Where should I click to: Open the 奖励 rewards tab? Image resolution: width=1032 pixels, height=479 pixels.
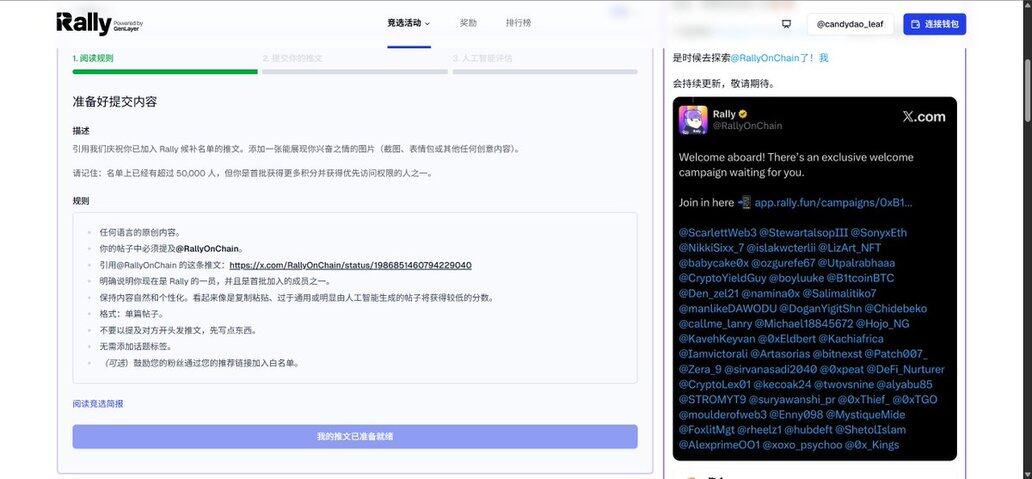(468, 23)
